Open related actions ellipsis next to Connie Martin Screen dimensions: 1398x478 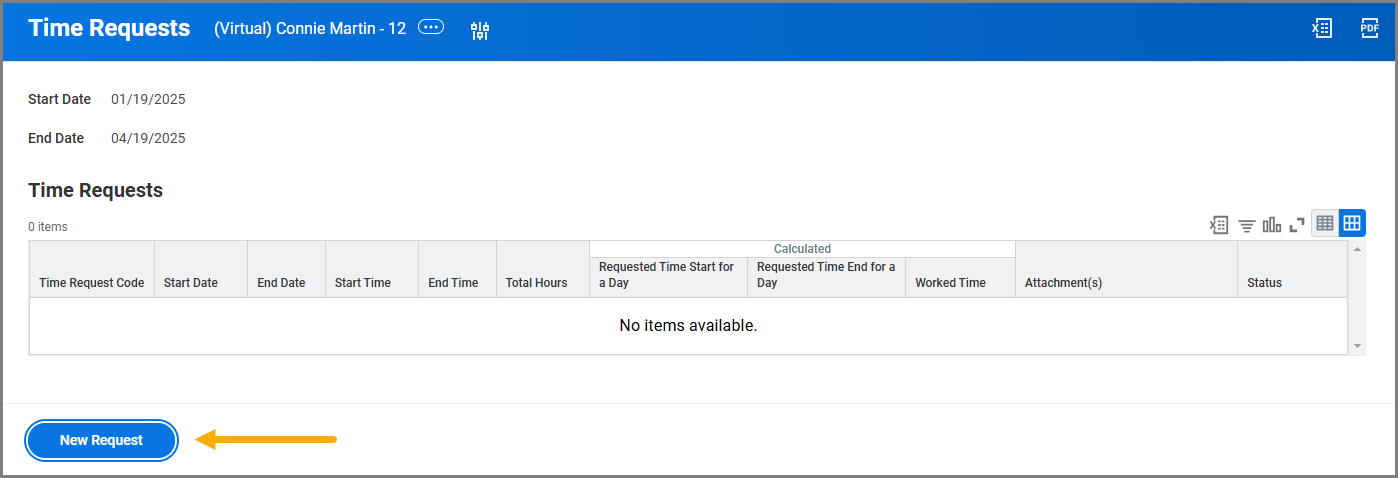click(431, 28)
